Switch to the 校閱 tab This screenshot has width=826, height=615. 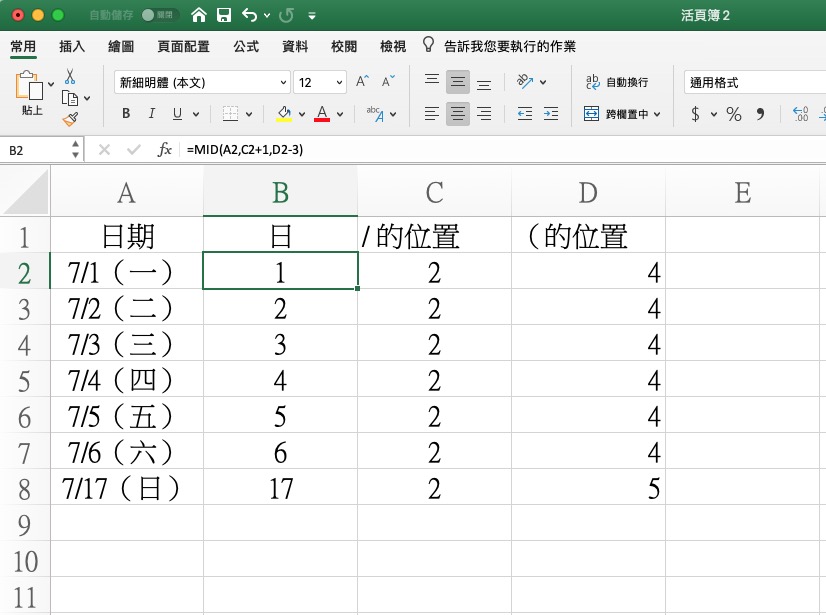[x=344, y=46]
